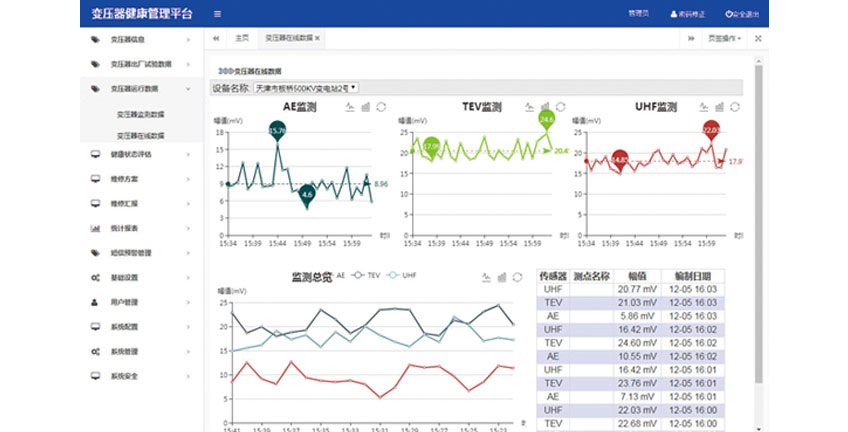The width and height of the screenshot is (848, 432).
Task: Switch AE监测 chart to line view
Action: pyautogui.click(x=349, y=106)
